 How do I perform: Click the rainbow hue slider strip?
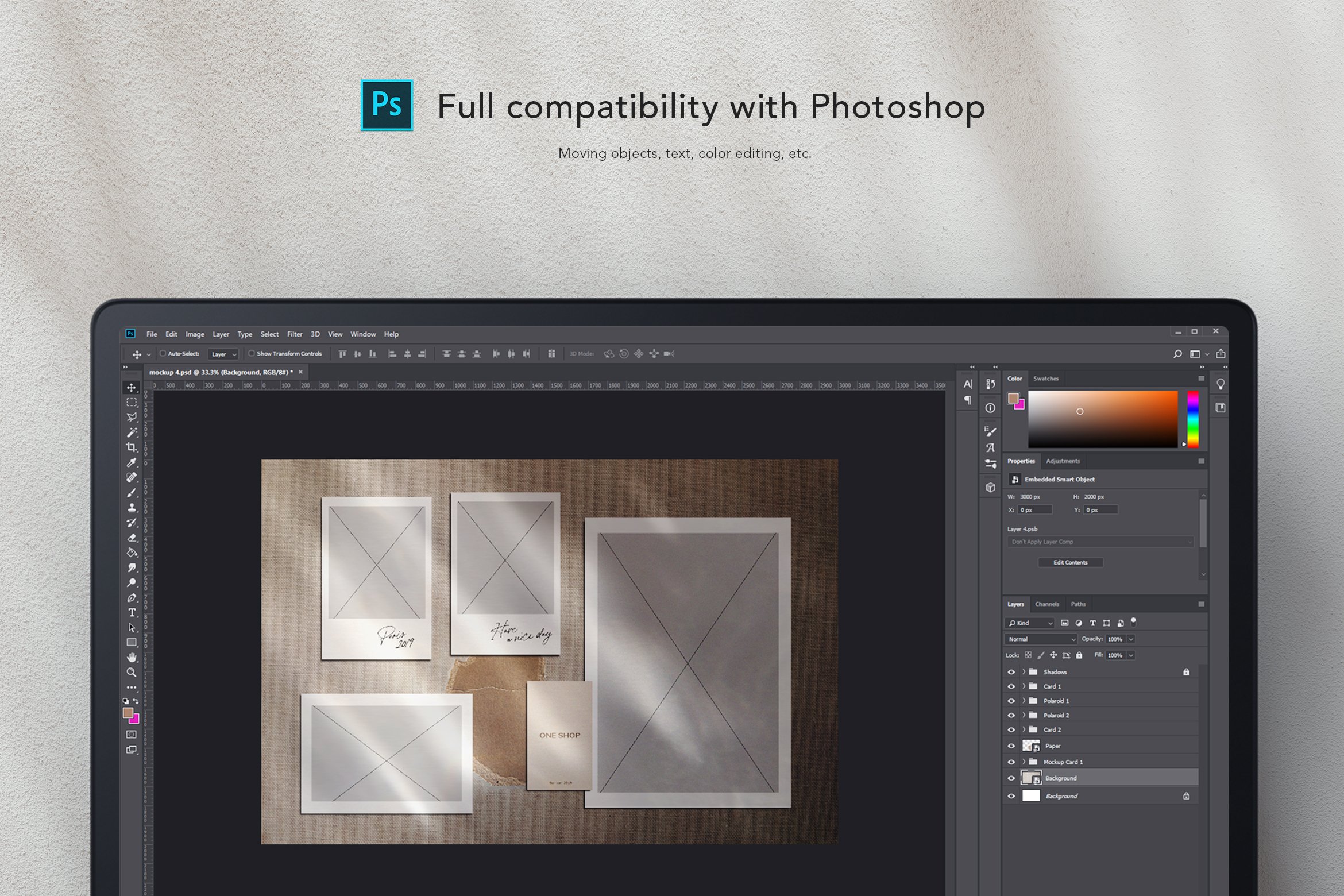(1193, 419)
